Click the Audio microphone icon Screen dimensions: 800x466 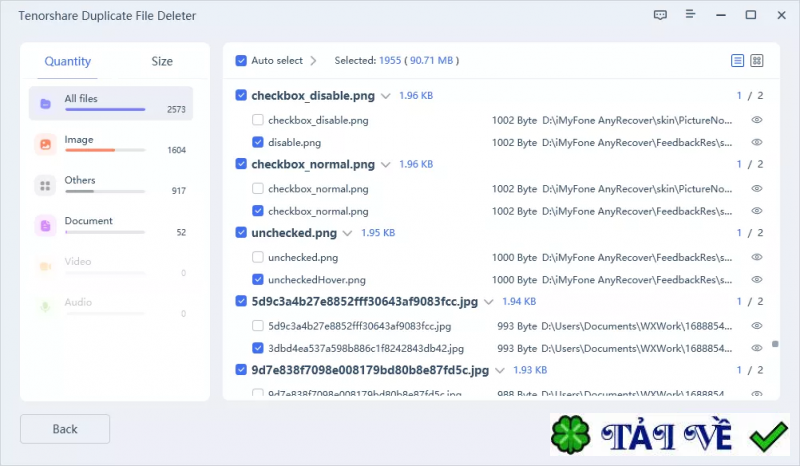pos(45,307)
